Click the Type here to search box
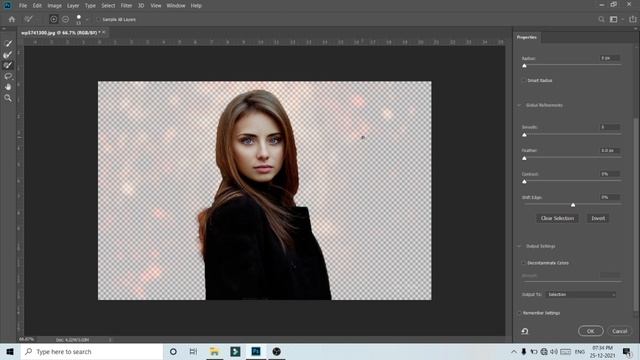The image size is (640, 360). [x=92, y=351]
